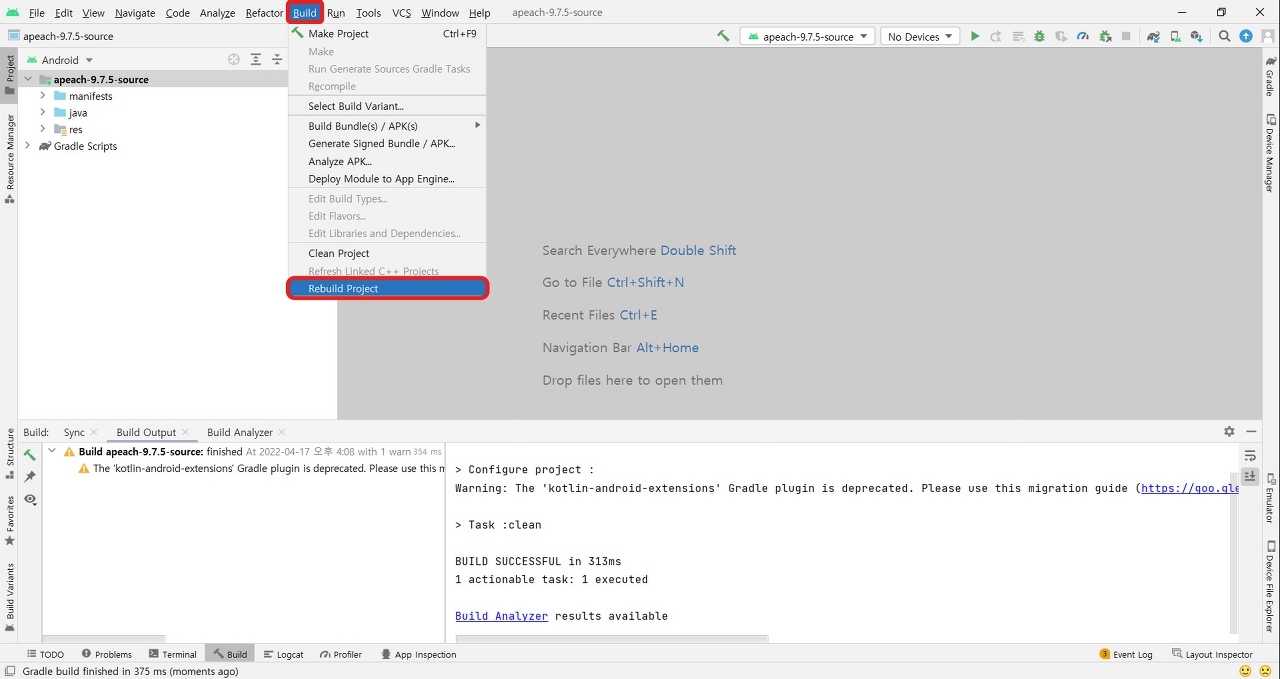Toggle the Structure sidebar button
The height and width of the screenshot is (679, 1280).
pos(9,453)
